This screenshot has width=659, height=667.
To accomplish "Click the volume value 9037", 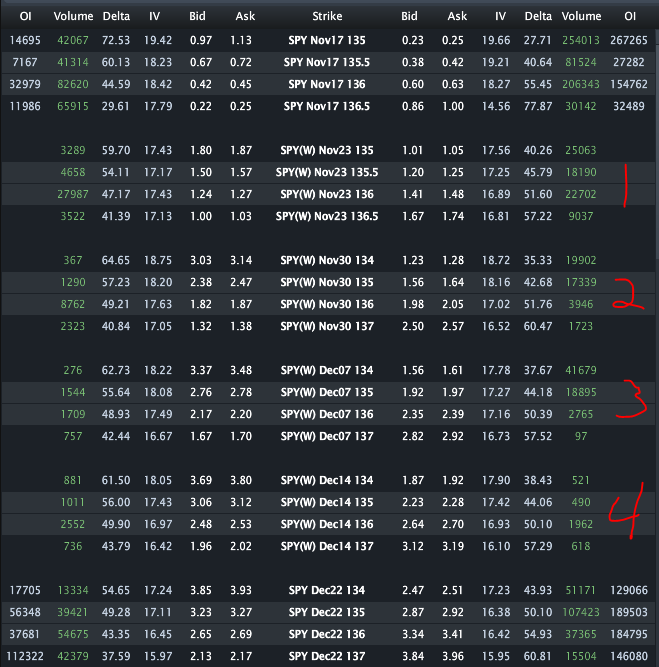I will click(581, 217).
